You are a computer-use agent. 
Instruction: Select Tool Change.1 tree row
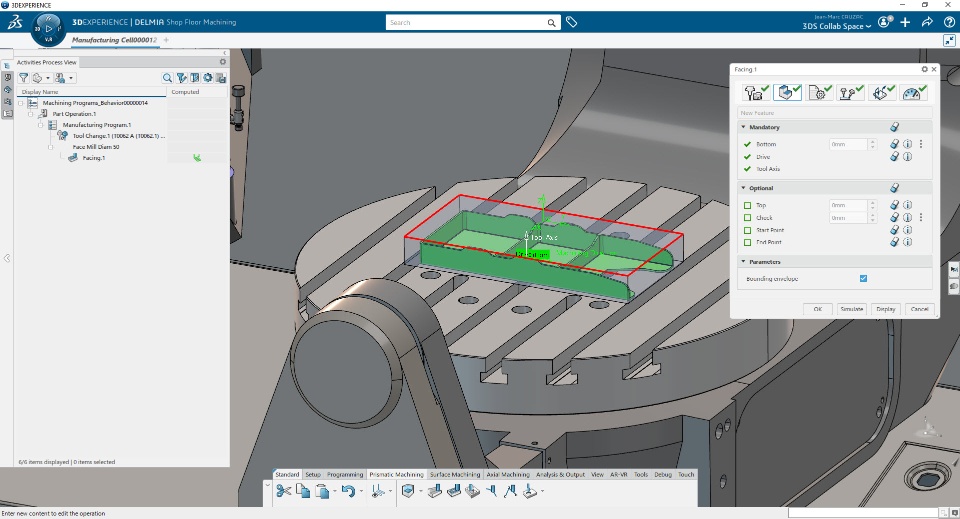click(119, 136)
